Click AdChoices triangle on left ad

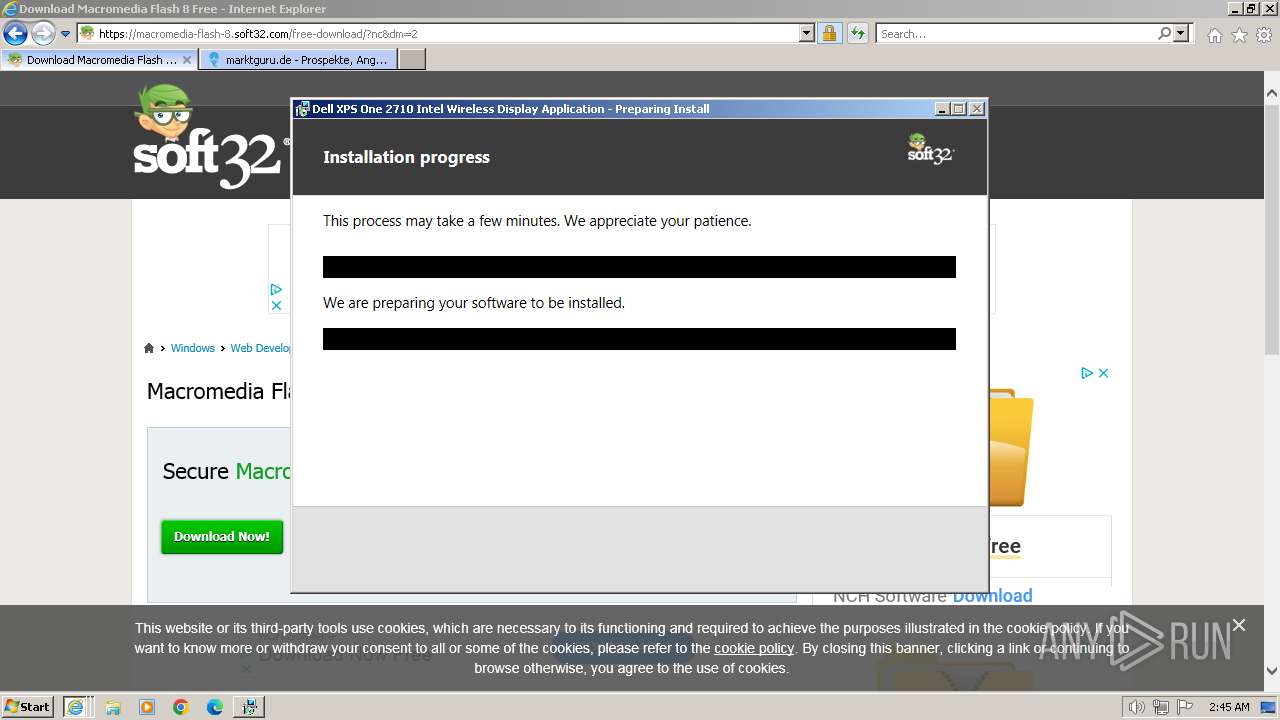click(x=277, y=290)
